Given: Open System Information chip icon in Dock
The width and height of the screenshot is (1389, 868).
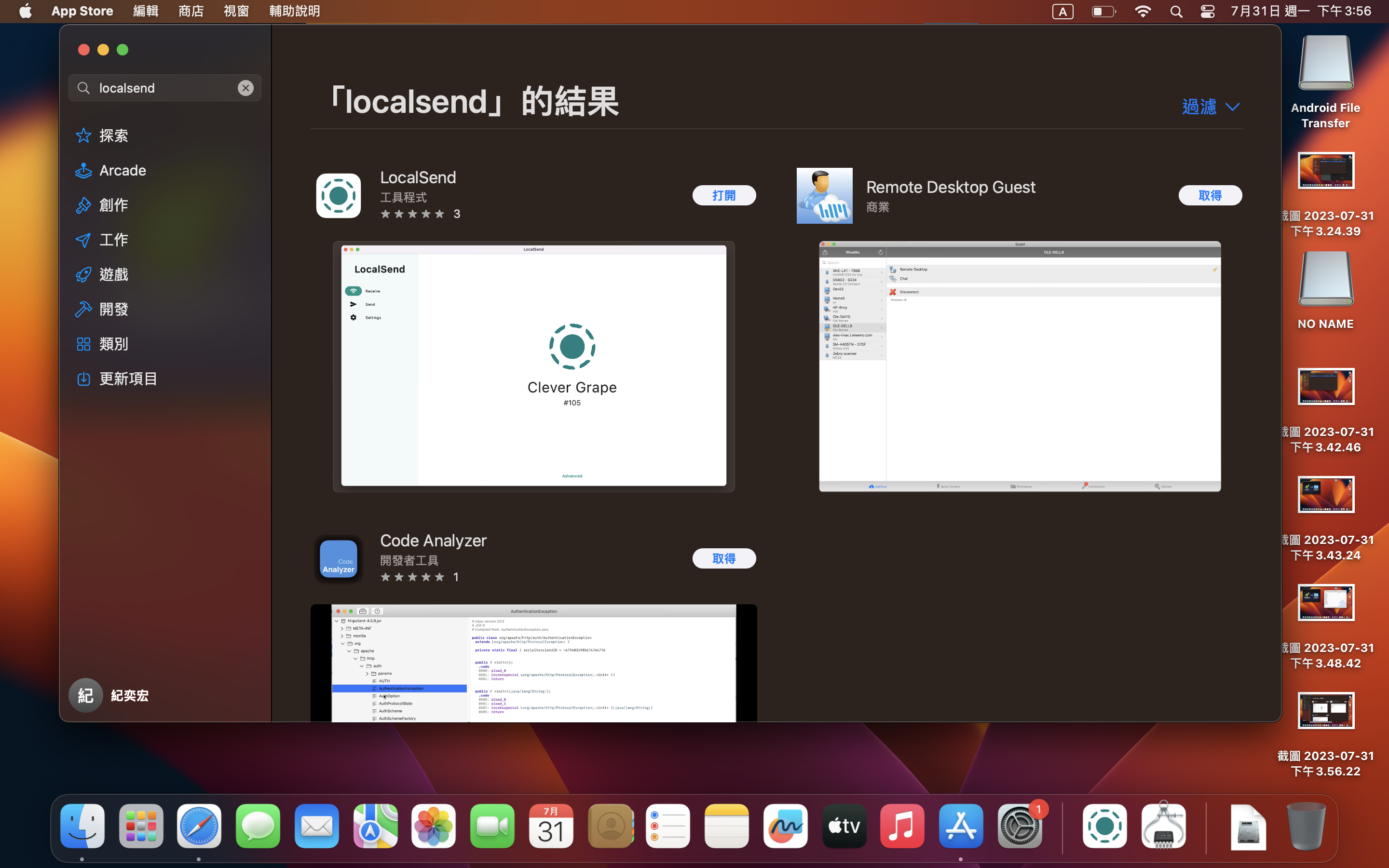Looking at the screenshot, I should (1163, 826).
